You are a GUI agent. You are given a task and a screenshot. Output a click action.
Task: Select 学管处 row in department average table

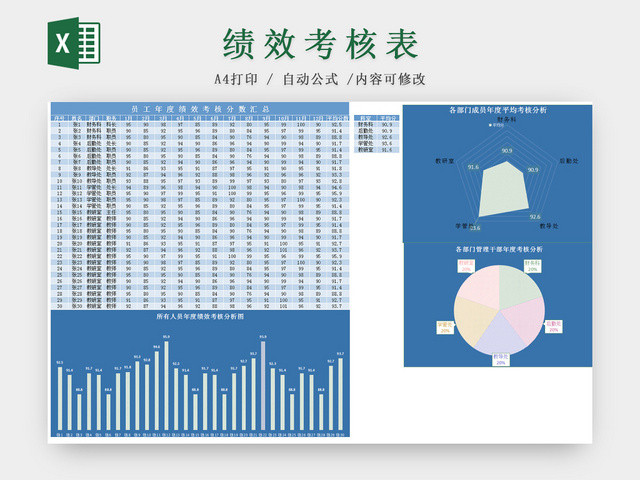tap(376, 144)
